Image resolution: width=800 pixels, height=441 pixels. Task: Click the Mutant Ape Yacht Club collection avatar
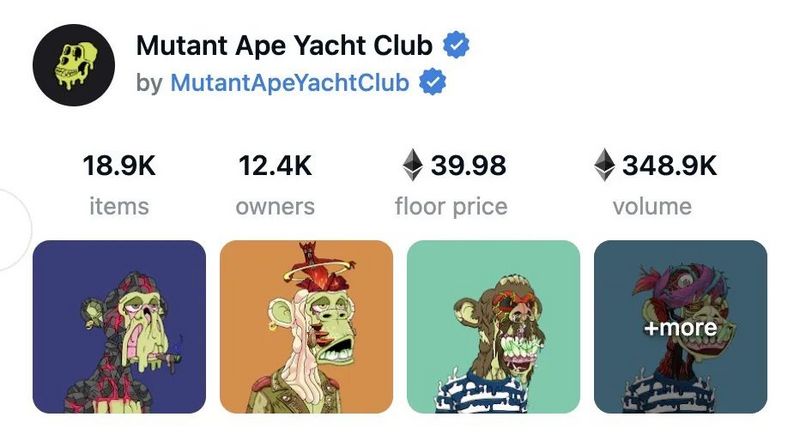coord(73,65)
